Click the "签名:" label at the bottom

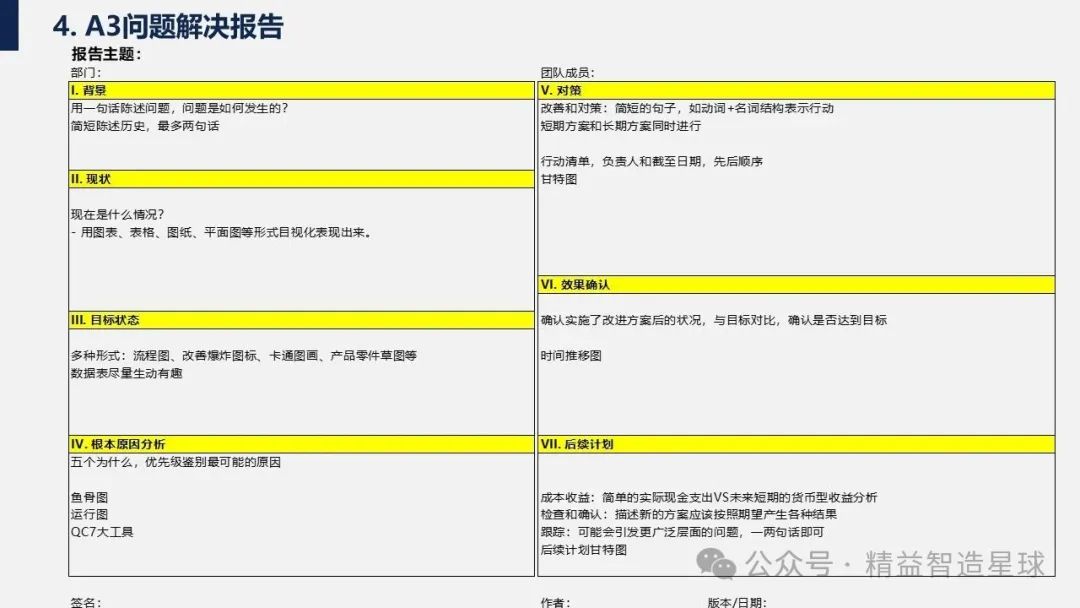[85, 602]
